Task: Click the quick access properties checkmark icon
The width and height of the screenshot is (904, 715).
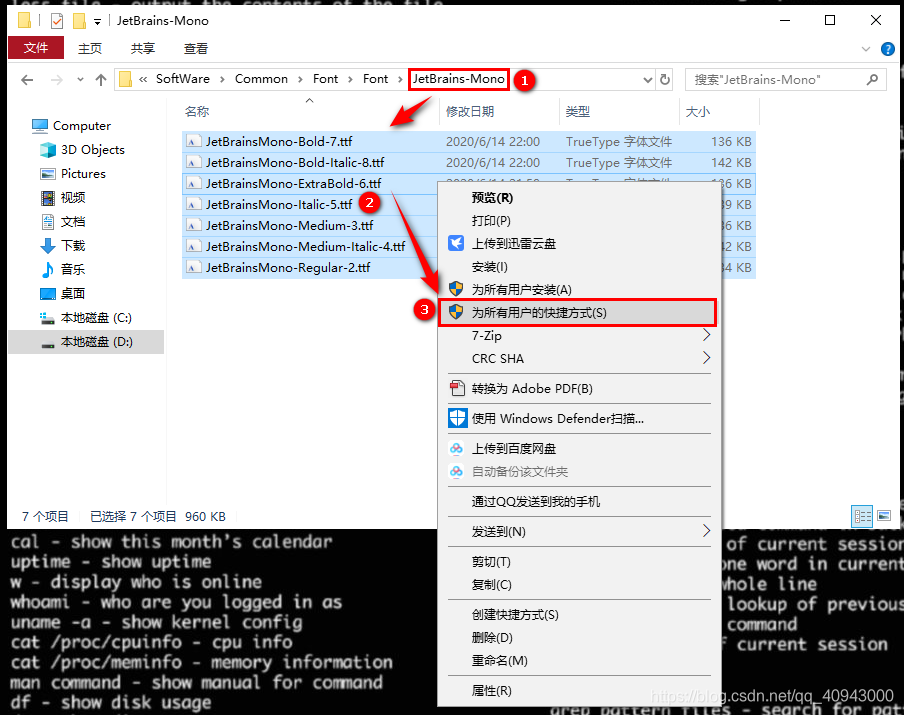Action: (x=57, y=21)
